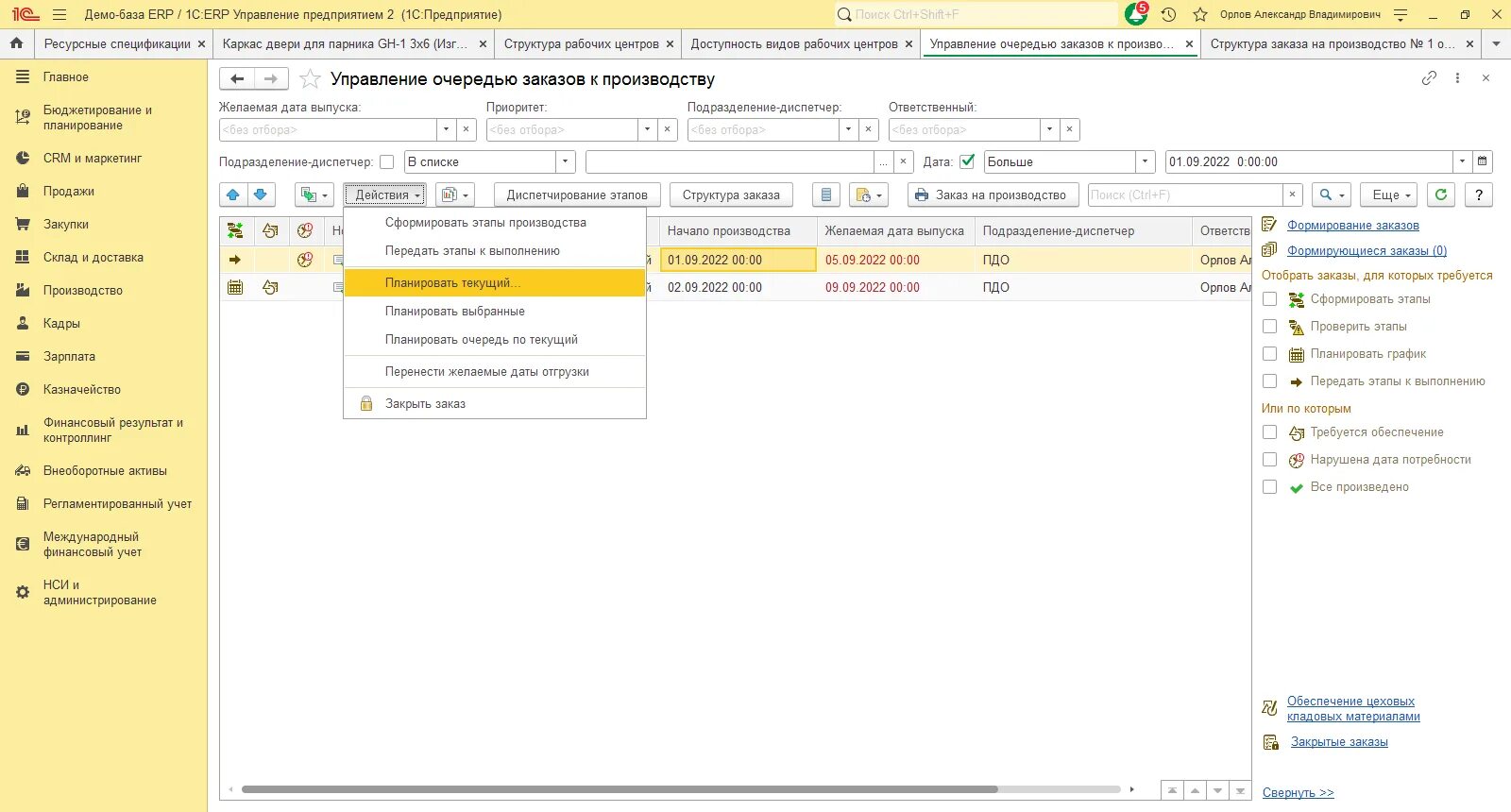Navigate forward with the right arrow
Image resolution: width=1511 pixels, height=812 pixels.
point(271,79)
